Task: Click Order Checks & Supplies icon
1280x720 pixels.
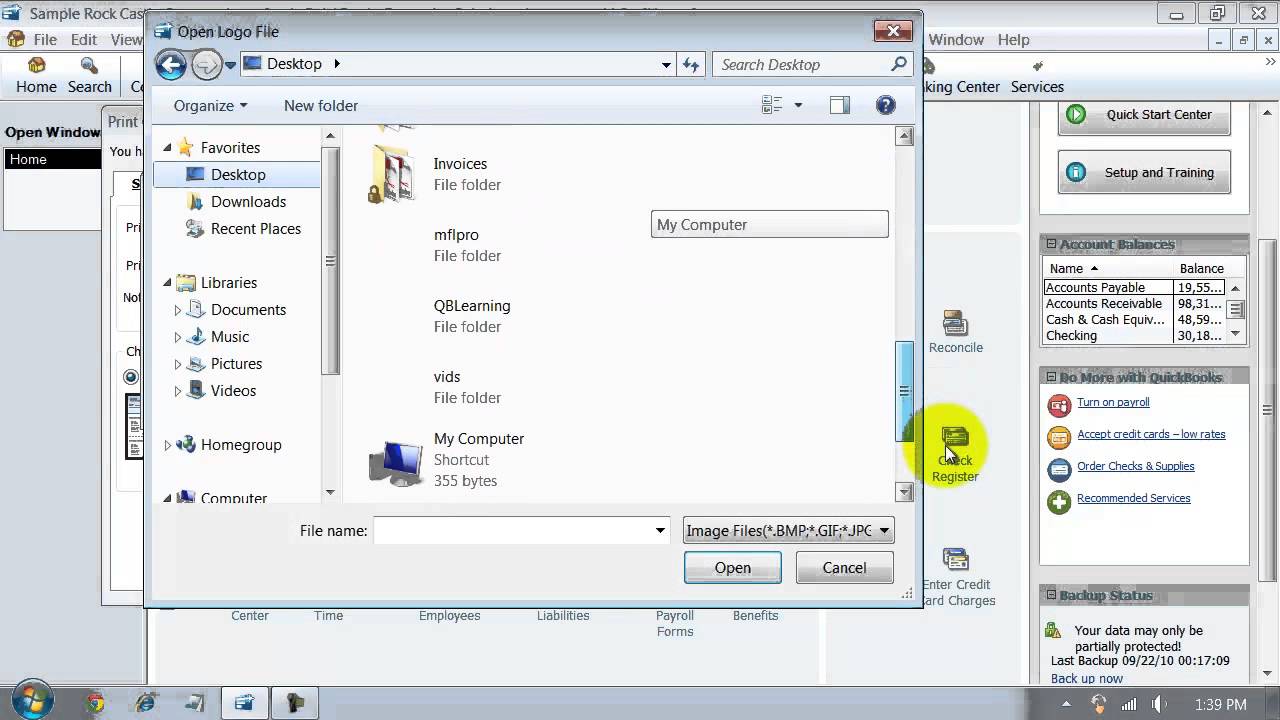Action: [x=1059, y=469]
